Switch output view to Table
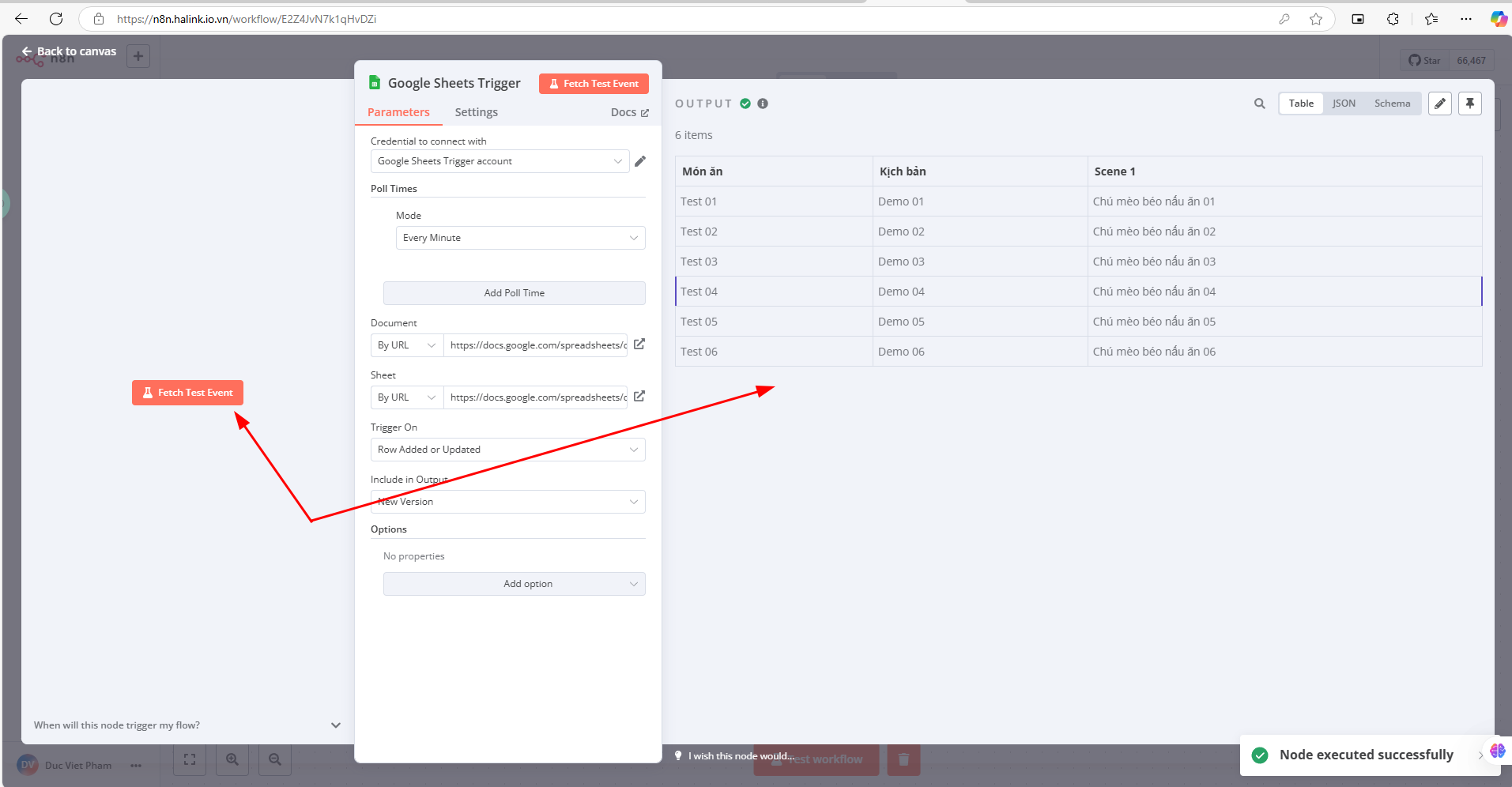The width and height of the screenshot is (1512, 787). pyautogui.click(x=1301, y=104)
